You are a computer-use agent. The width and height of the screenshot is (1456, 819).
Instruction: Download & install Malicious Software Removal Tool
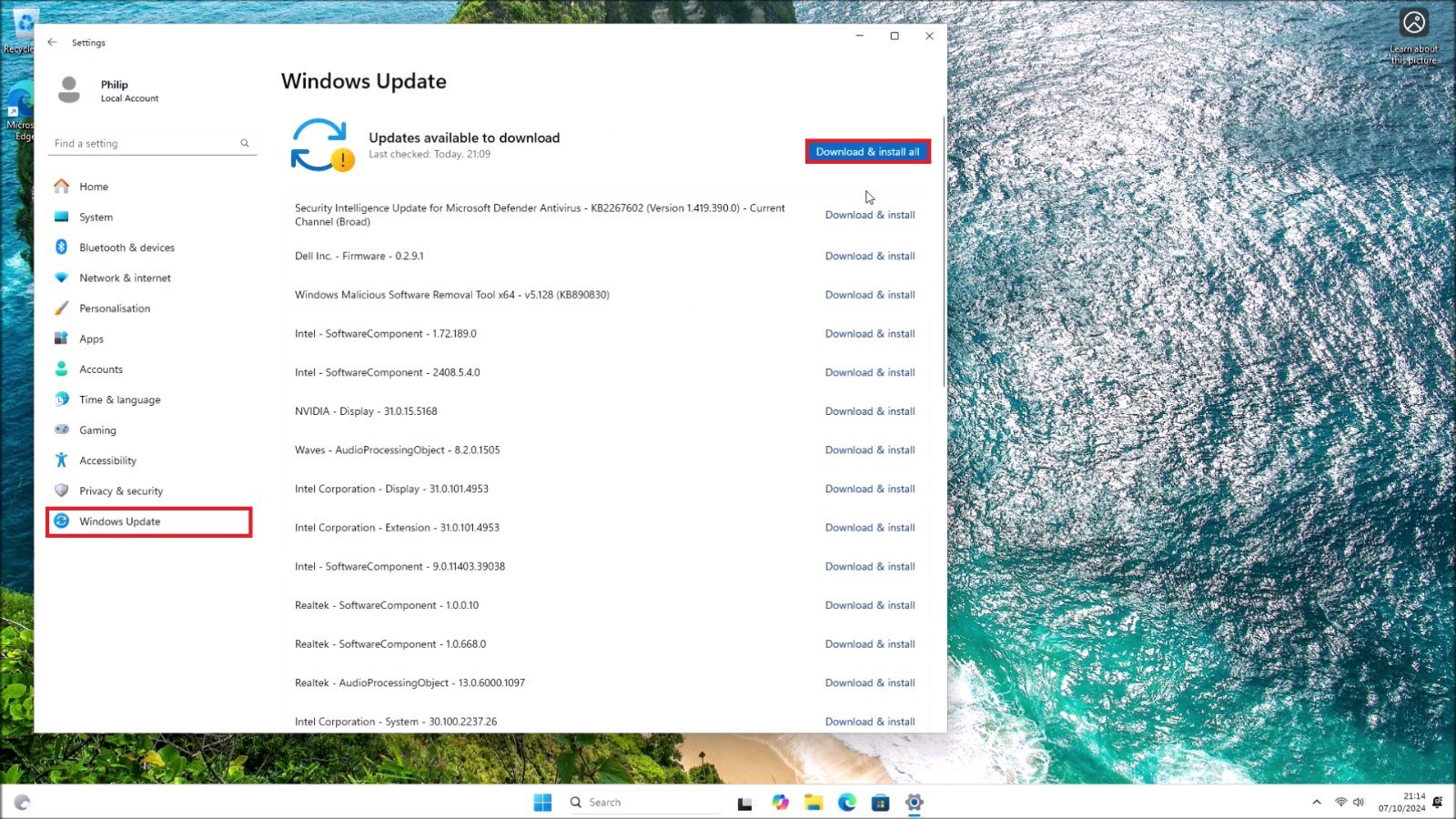[x=870, y=295]
